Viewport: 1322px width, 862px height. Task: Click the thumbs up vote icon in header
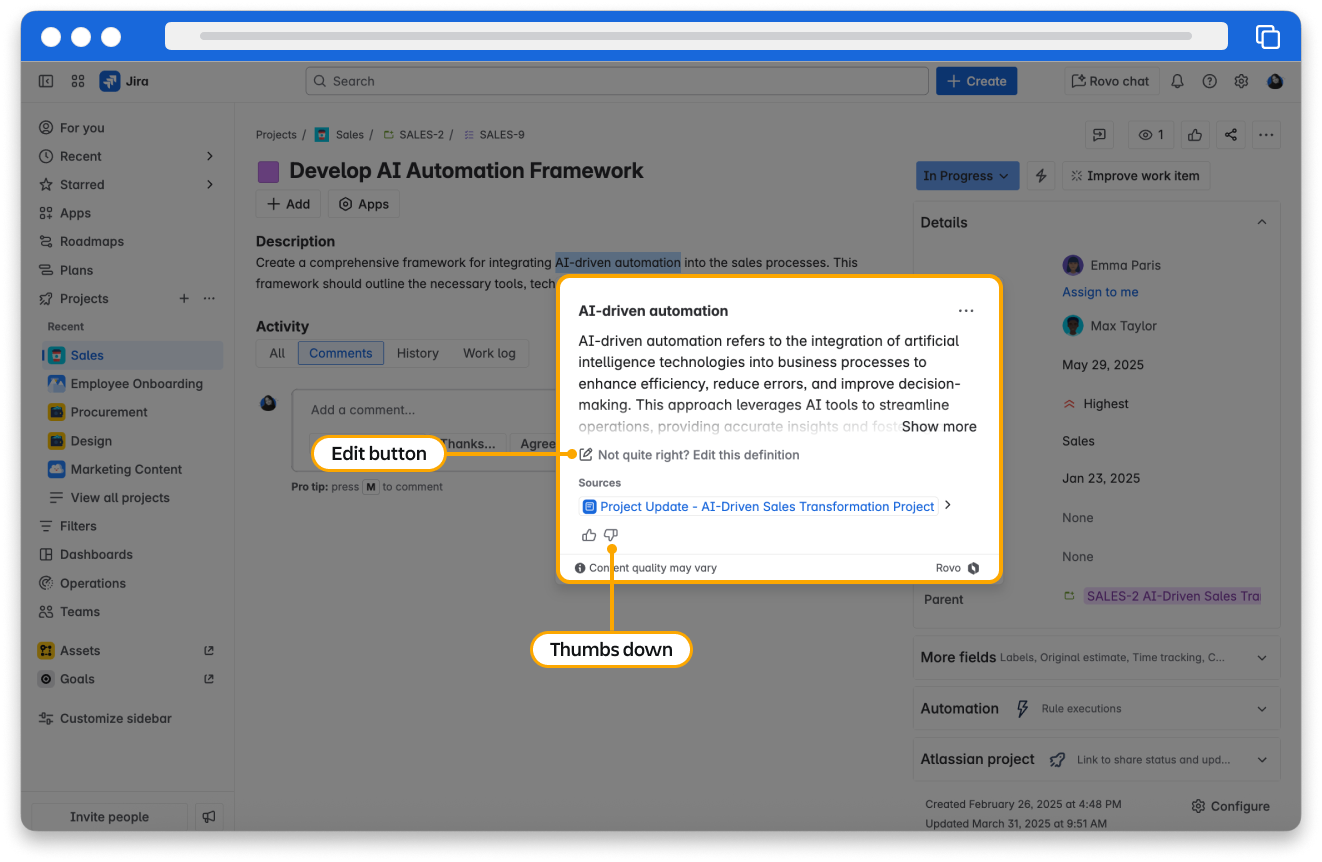1195,134
